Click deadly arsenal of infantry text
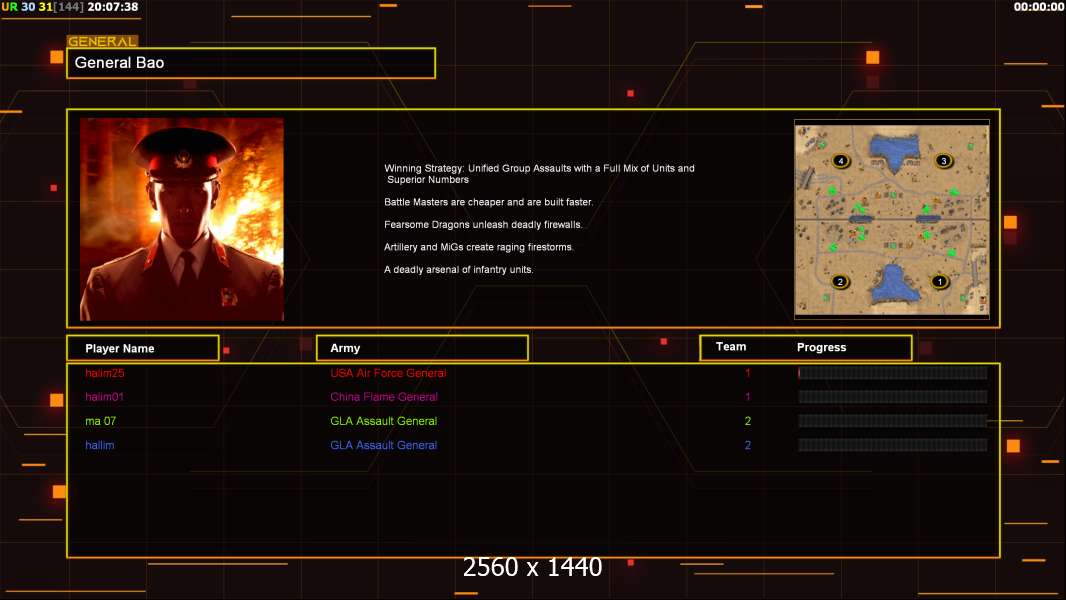 [x=458, y=269]
